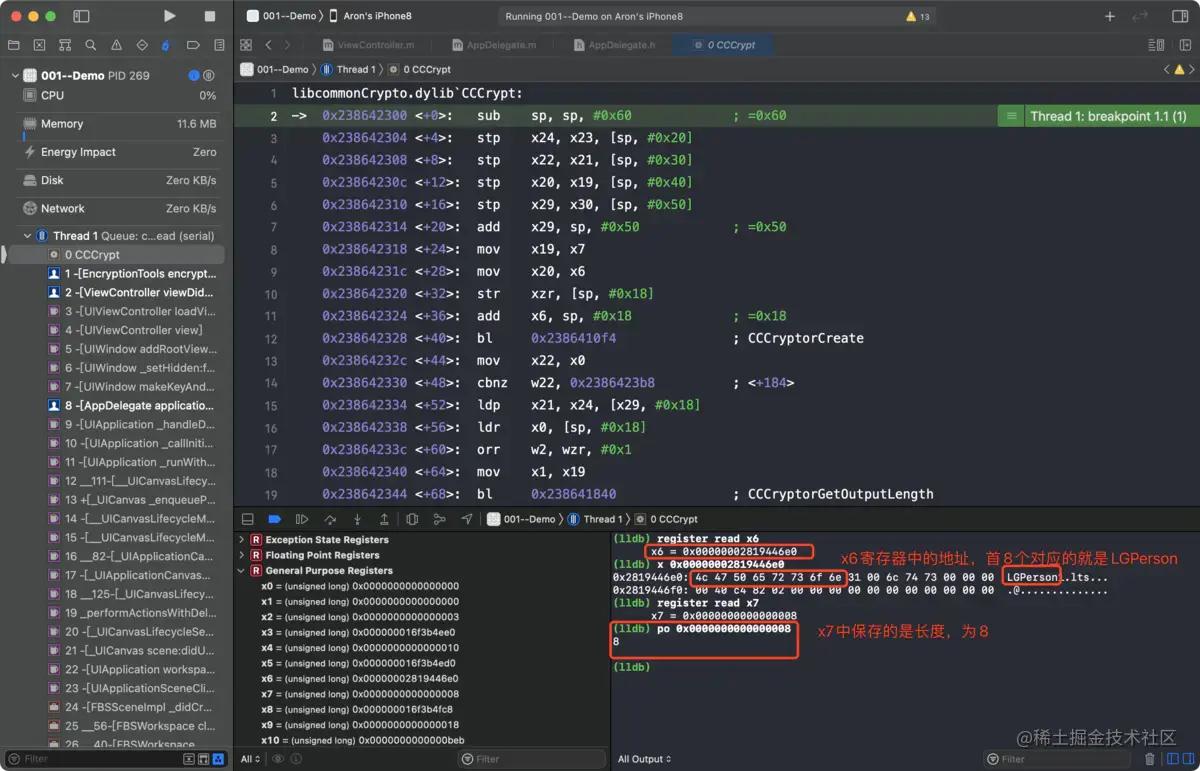Open Simulate Location arrow icon
This screenshot has height=771, width=1200.
[467, 519]
